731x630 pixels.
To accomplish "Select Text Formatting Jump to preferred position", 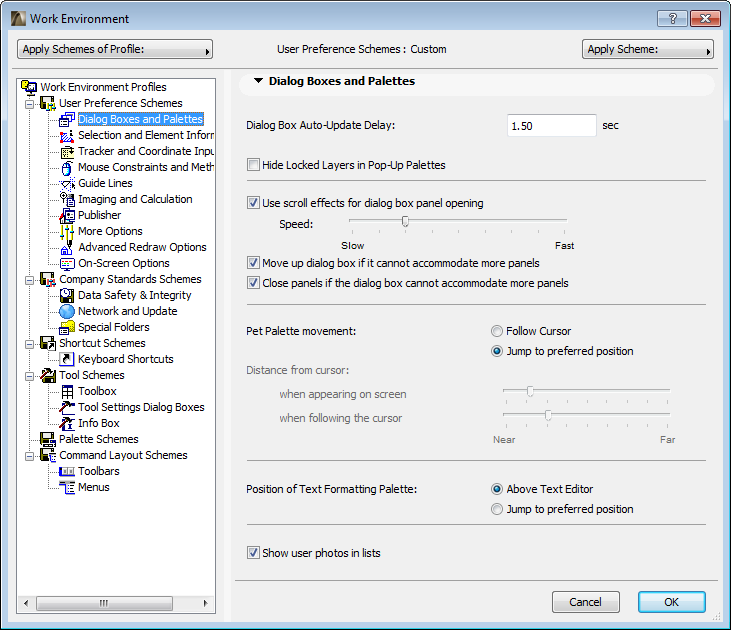I will click(497, 509).
